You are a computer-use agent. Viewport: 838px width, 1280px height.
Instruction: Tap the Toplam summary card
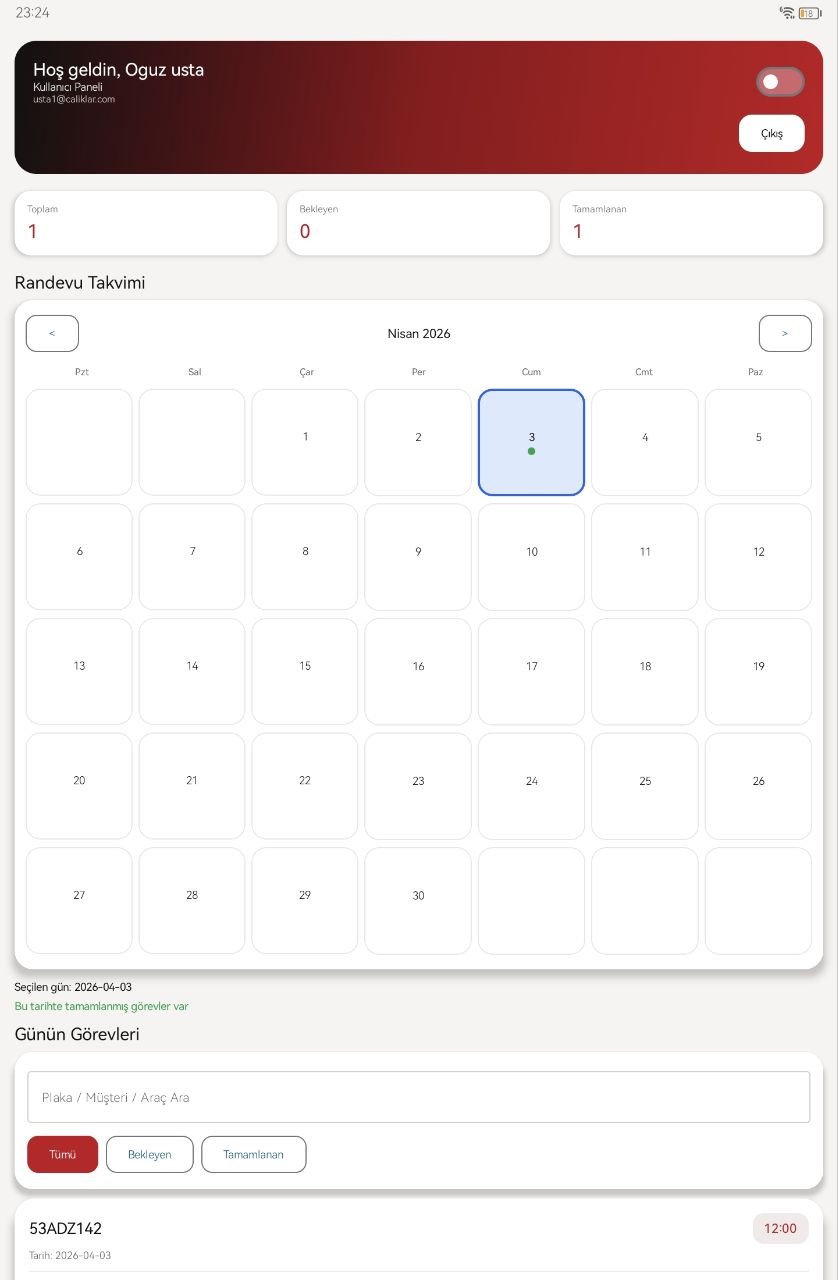(x=146, y=223)
